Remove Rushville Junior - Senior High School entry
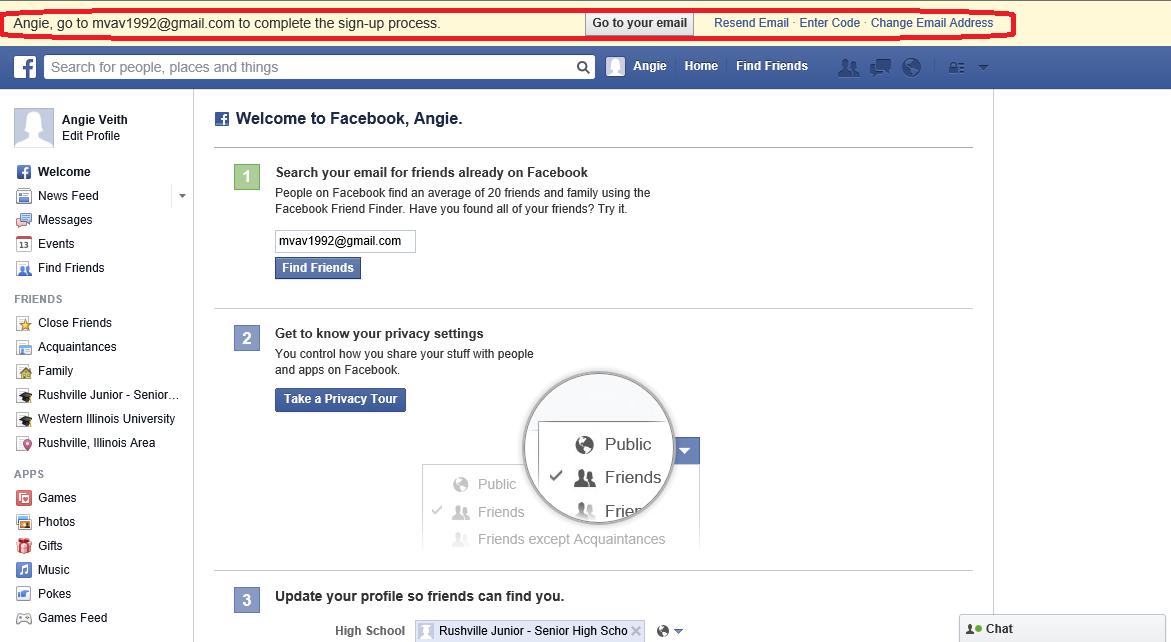Image resolution: width=1171 pixels, height=642 pixels. pos(636,631)
